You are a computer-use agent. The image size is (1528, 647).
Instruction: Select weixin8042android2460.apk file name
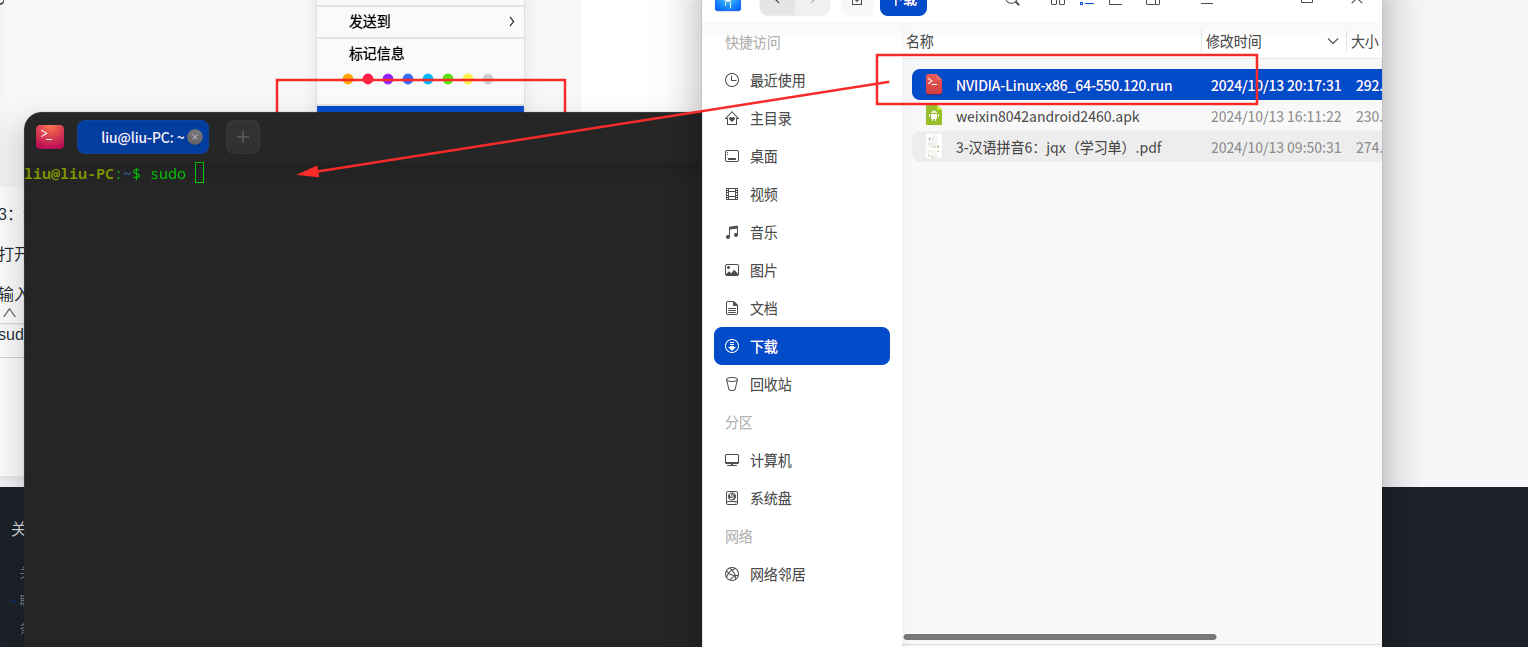pyautogui.click(x=1048, y=117)
